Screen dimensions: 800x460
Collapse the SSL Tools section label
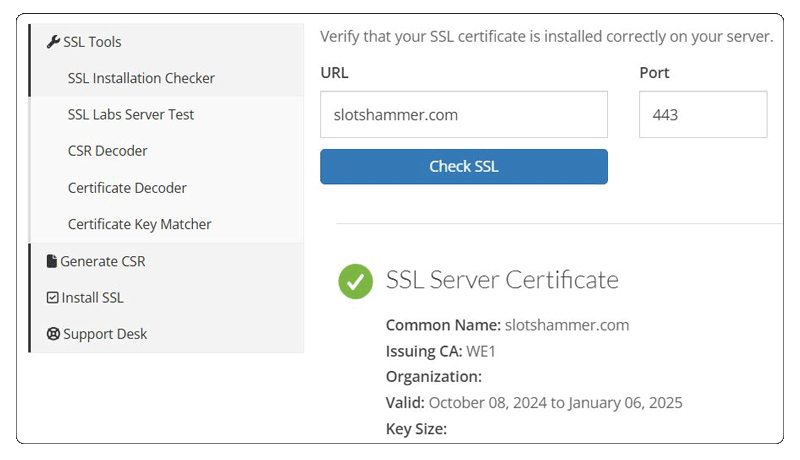coord(92,42)
